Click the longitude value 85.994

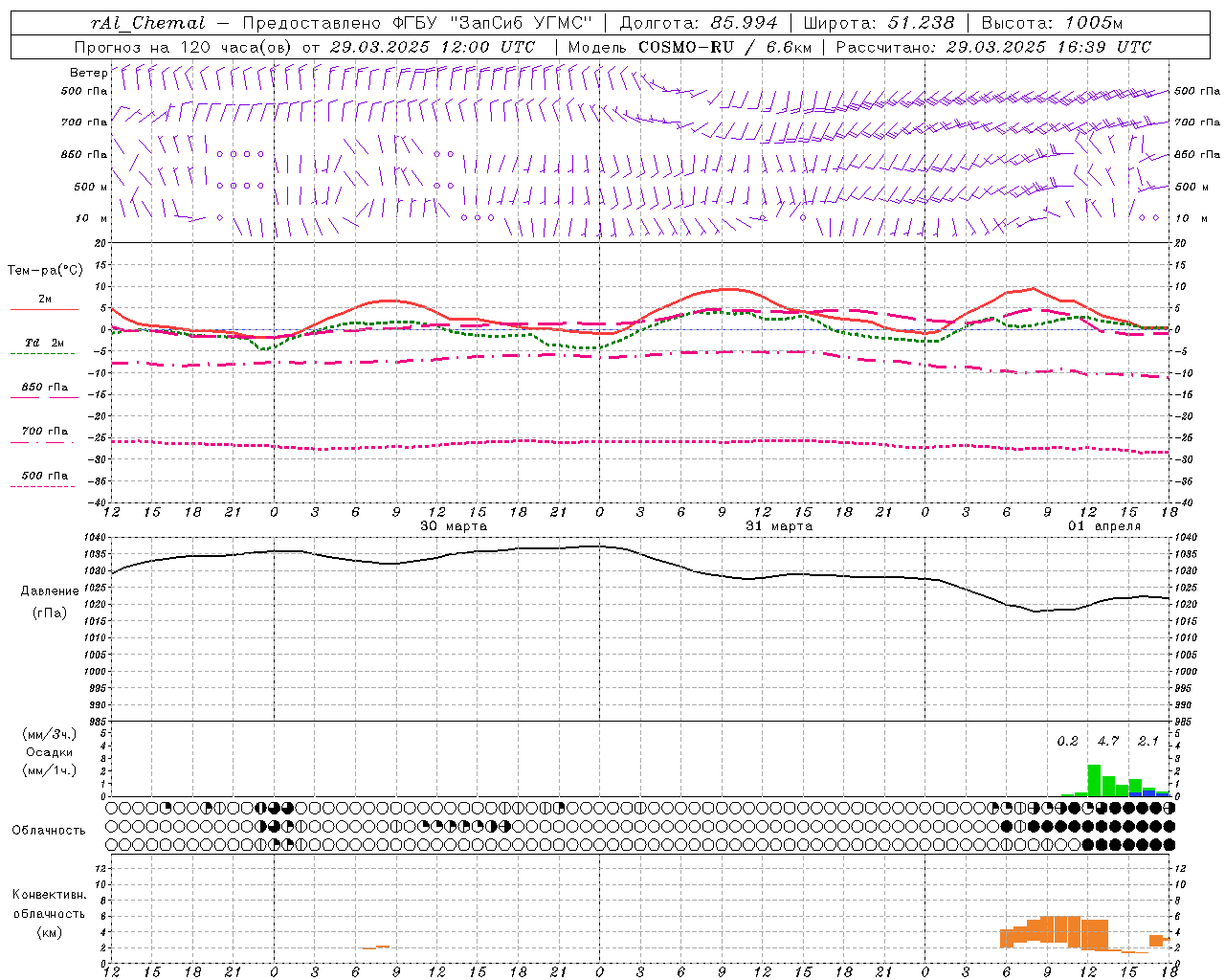pos(745,23)
